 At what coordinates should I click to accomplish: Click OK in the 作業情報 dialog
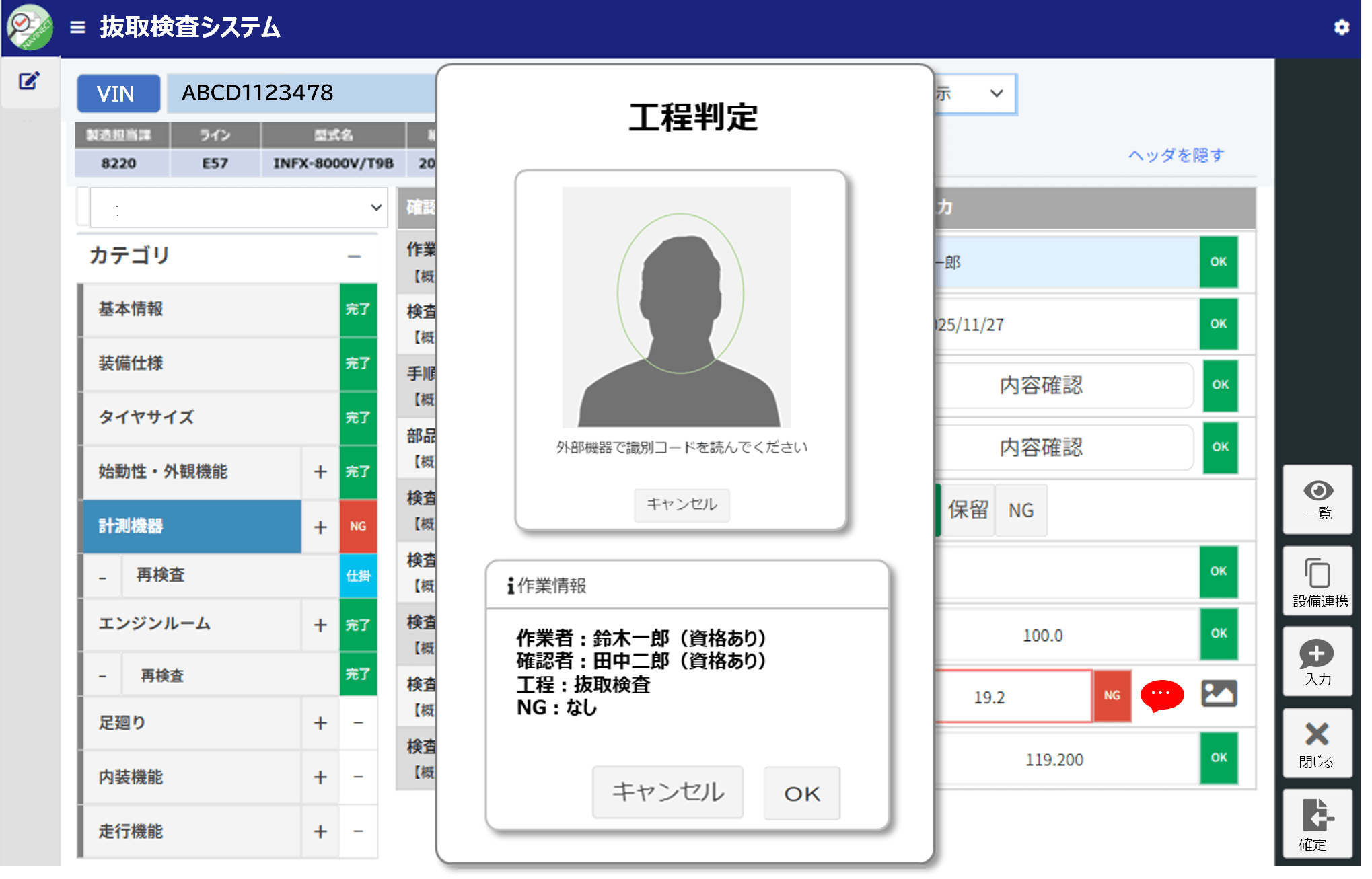pos(801,794)
